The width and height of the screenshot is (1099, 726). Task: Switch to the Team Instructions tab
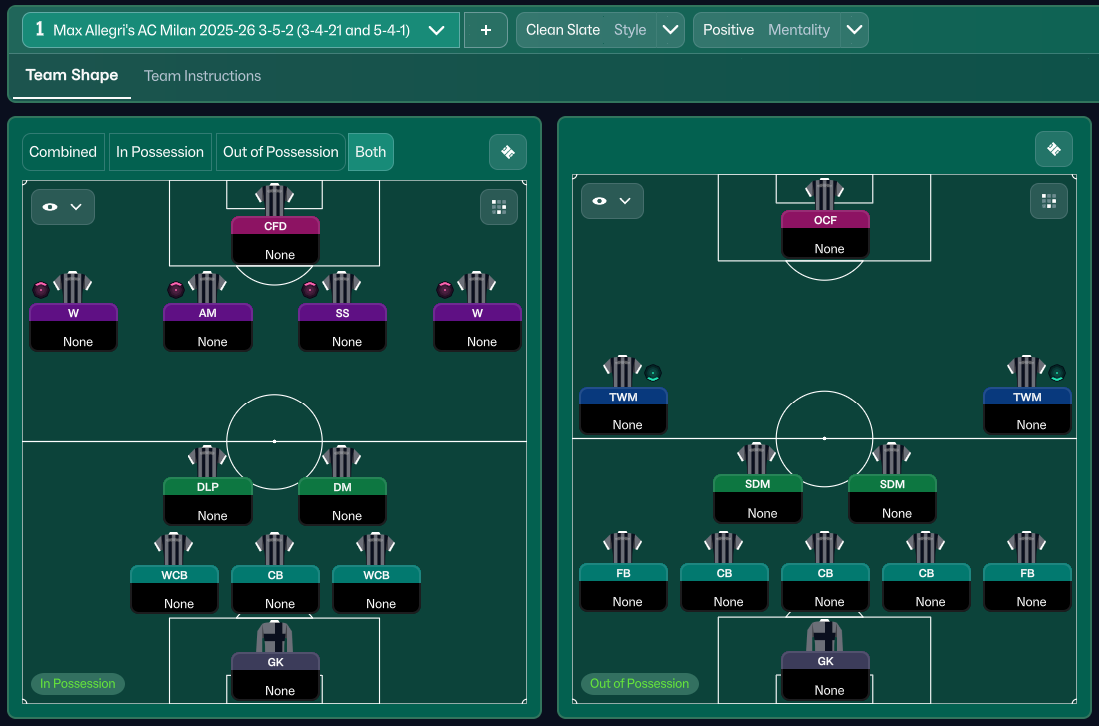202,76
